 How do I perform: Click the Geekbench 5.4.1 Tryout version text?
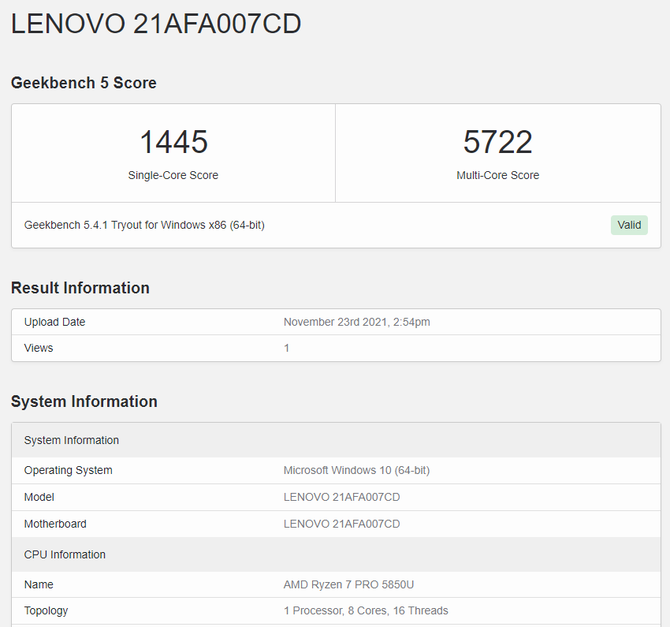pos(144,225)
